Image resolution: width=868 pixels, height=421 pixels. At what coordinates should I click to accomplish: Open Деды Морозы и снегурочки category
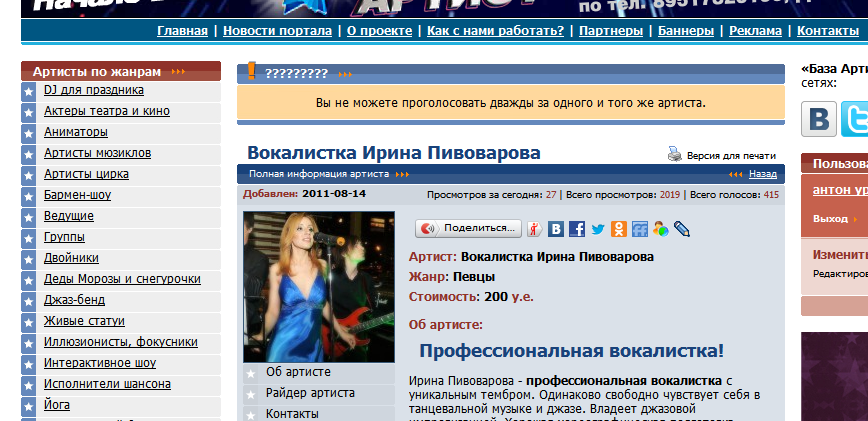[122, 279]
